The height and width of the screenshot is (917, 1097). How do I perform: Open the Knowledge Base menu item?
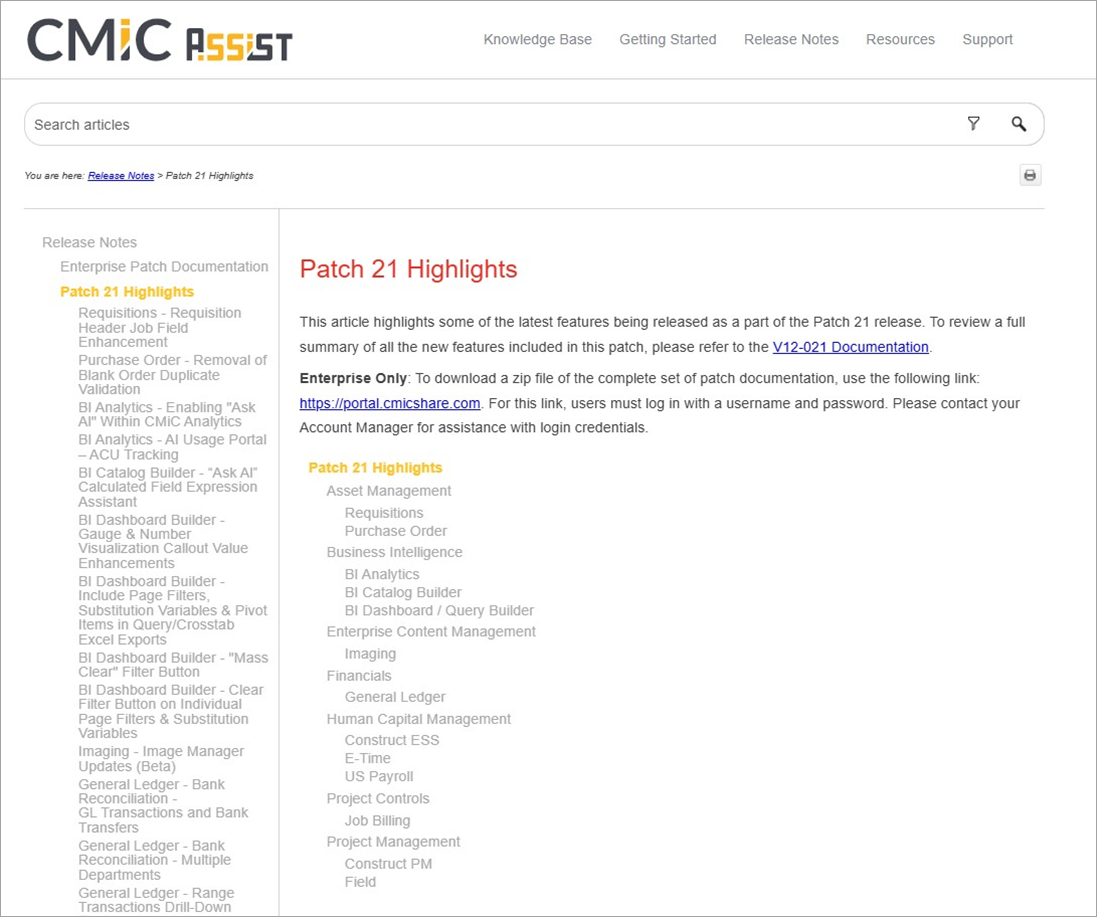click(537, 39)
